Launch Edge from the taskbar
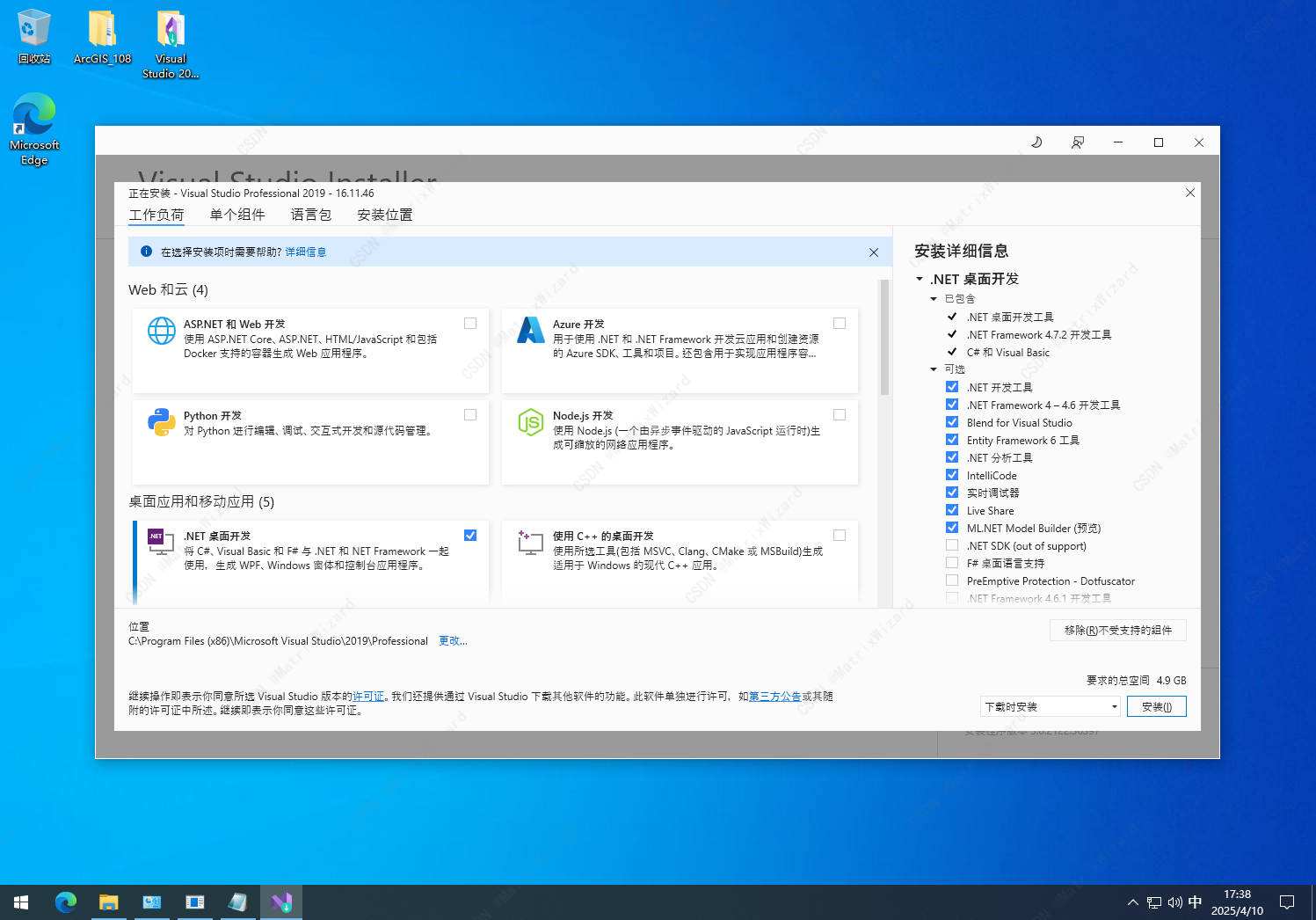Viewport: 1316px width, 920px height. coord(66,902)
